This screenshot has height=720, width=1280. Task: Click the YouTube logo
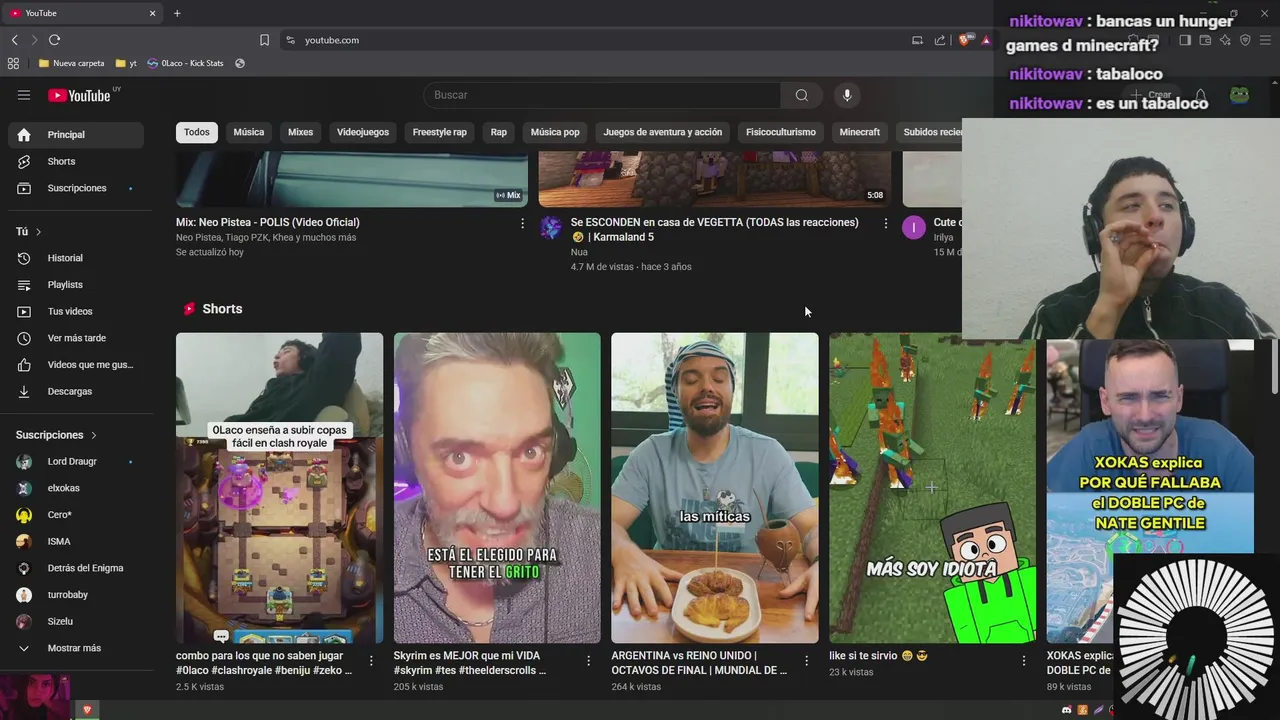(79, 95)
